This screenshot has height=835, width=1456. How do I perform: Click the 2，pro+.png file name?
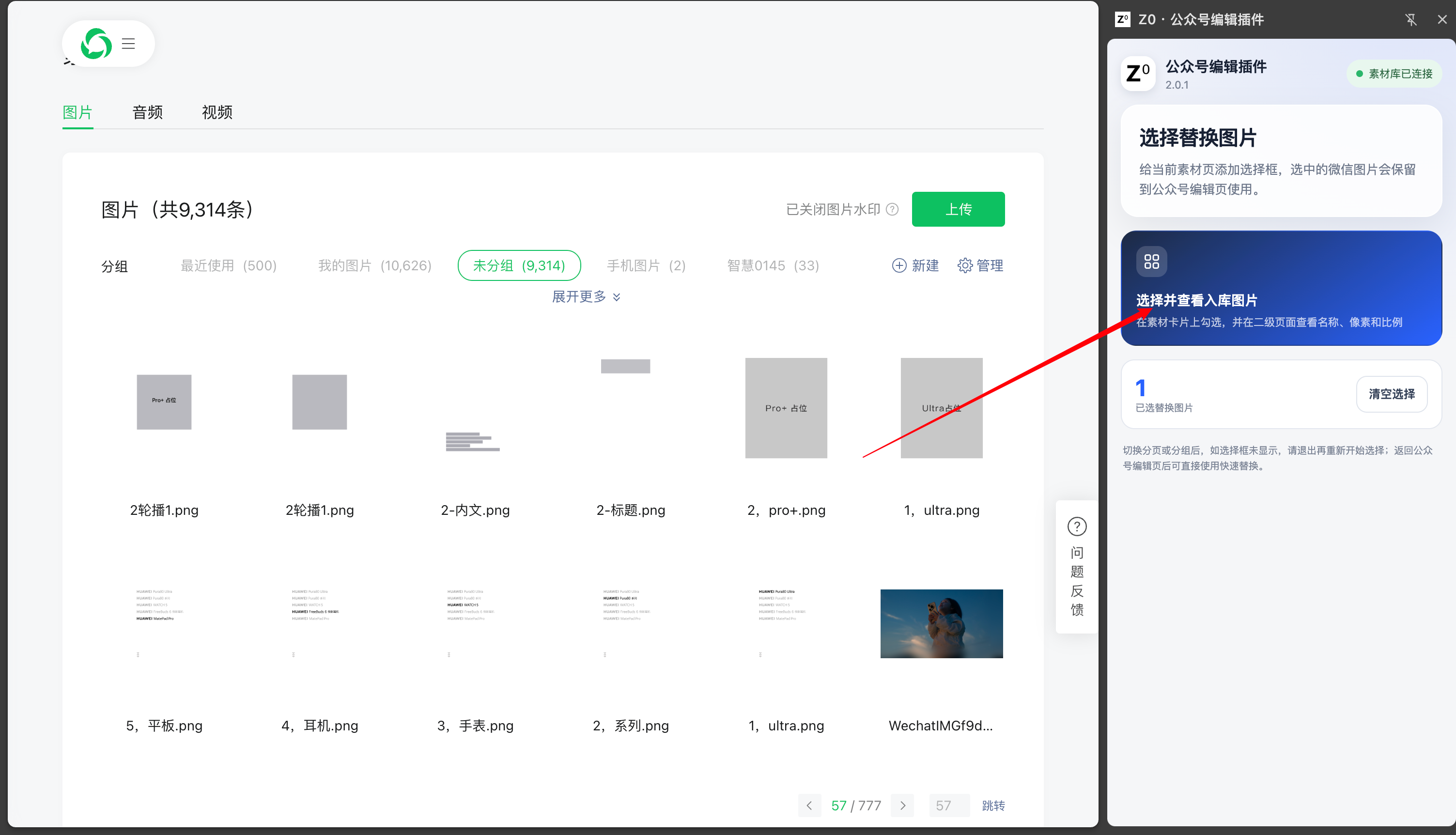786,510
